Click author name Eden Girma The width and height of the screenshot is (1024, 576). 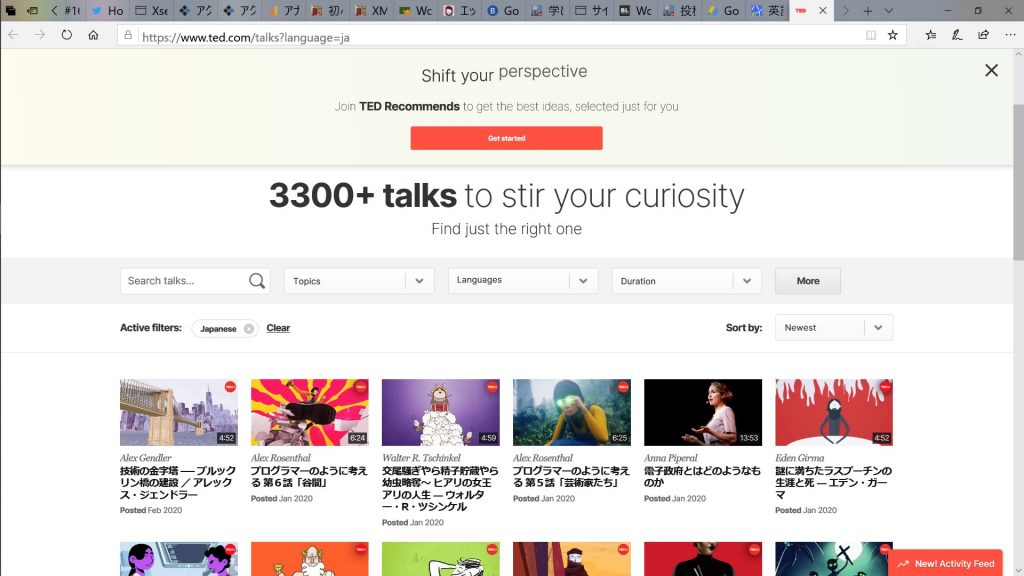tap(800, 458)
